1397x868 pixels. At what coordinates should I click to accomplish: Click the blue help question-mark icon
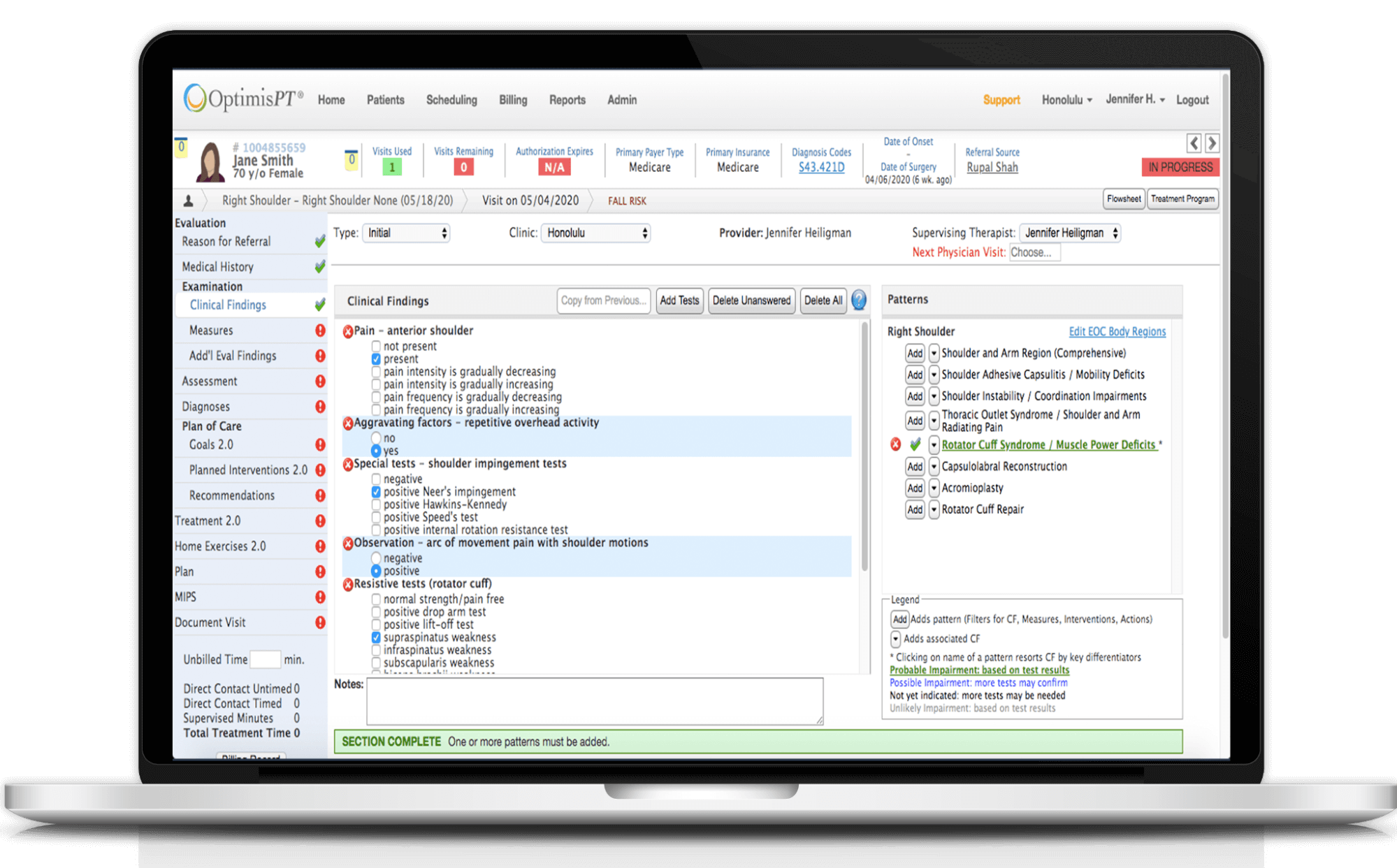pos(859,301)
